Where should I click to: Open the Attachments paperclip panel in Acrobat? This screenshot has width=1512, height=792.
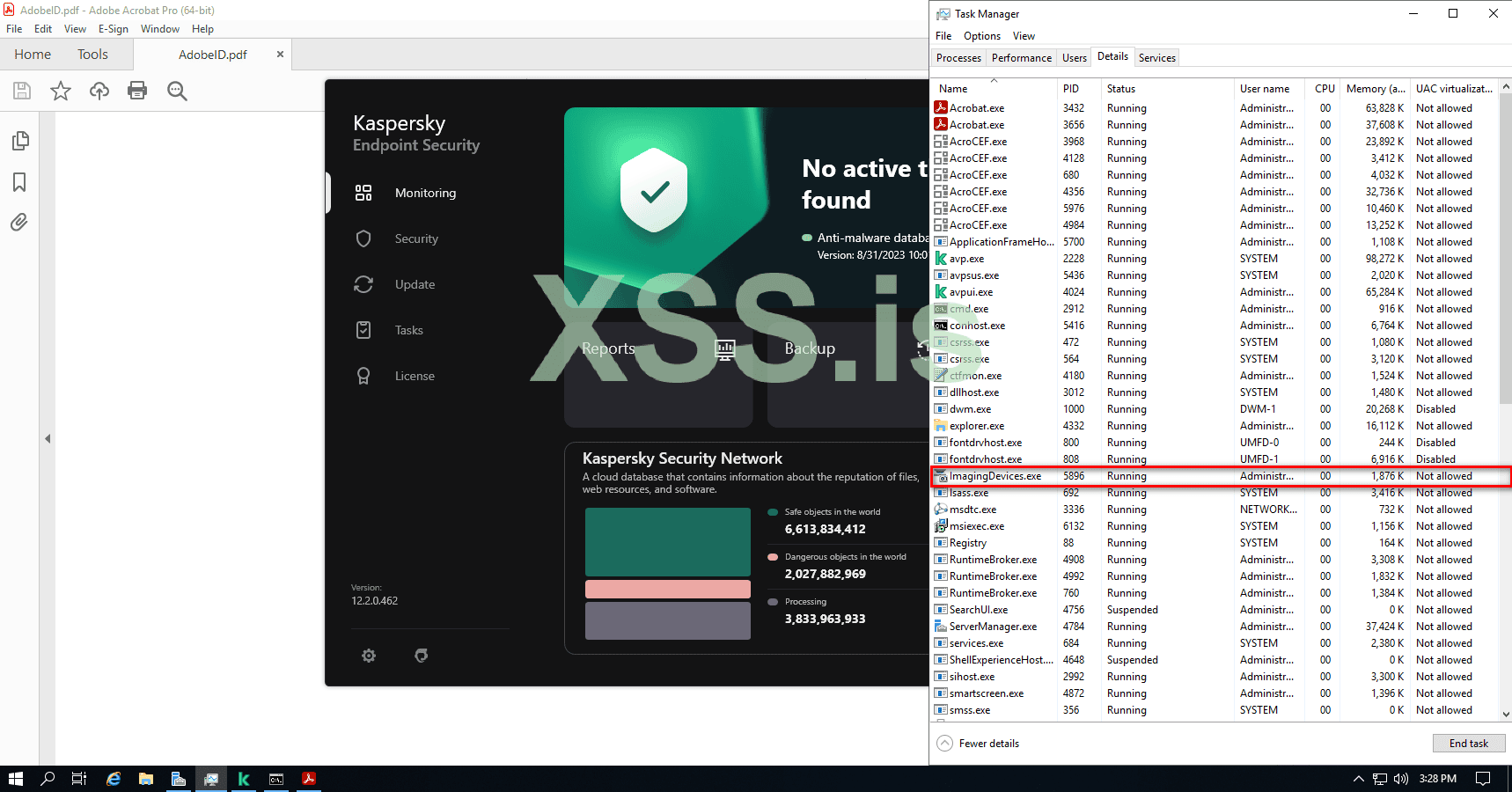[19, 222]
